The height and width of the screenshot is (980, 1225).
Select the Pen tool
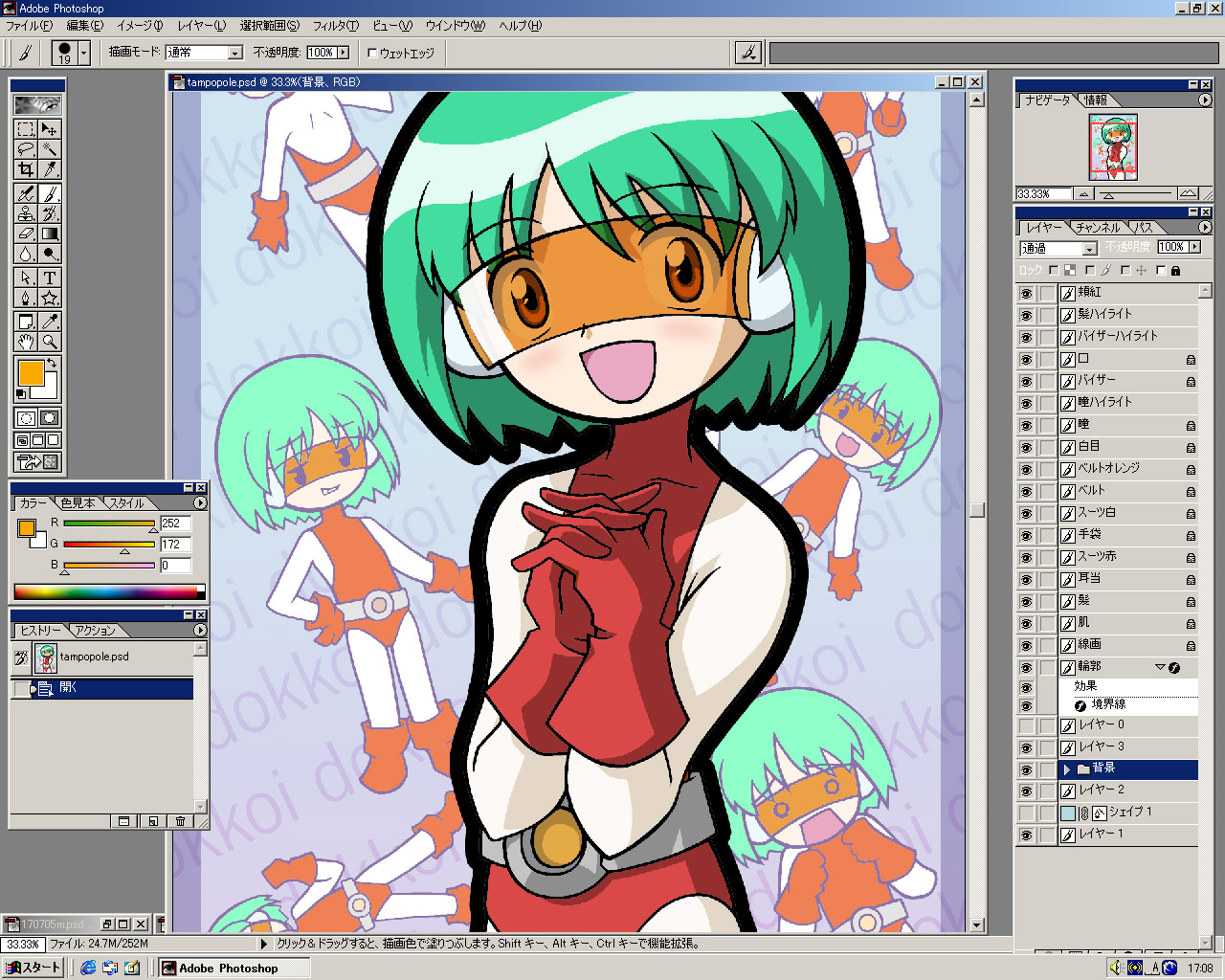tap(26, 298)
